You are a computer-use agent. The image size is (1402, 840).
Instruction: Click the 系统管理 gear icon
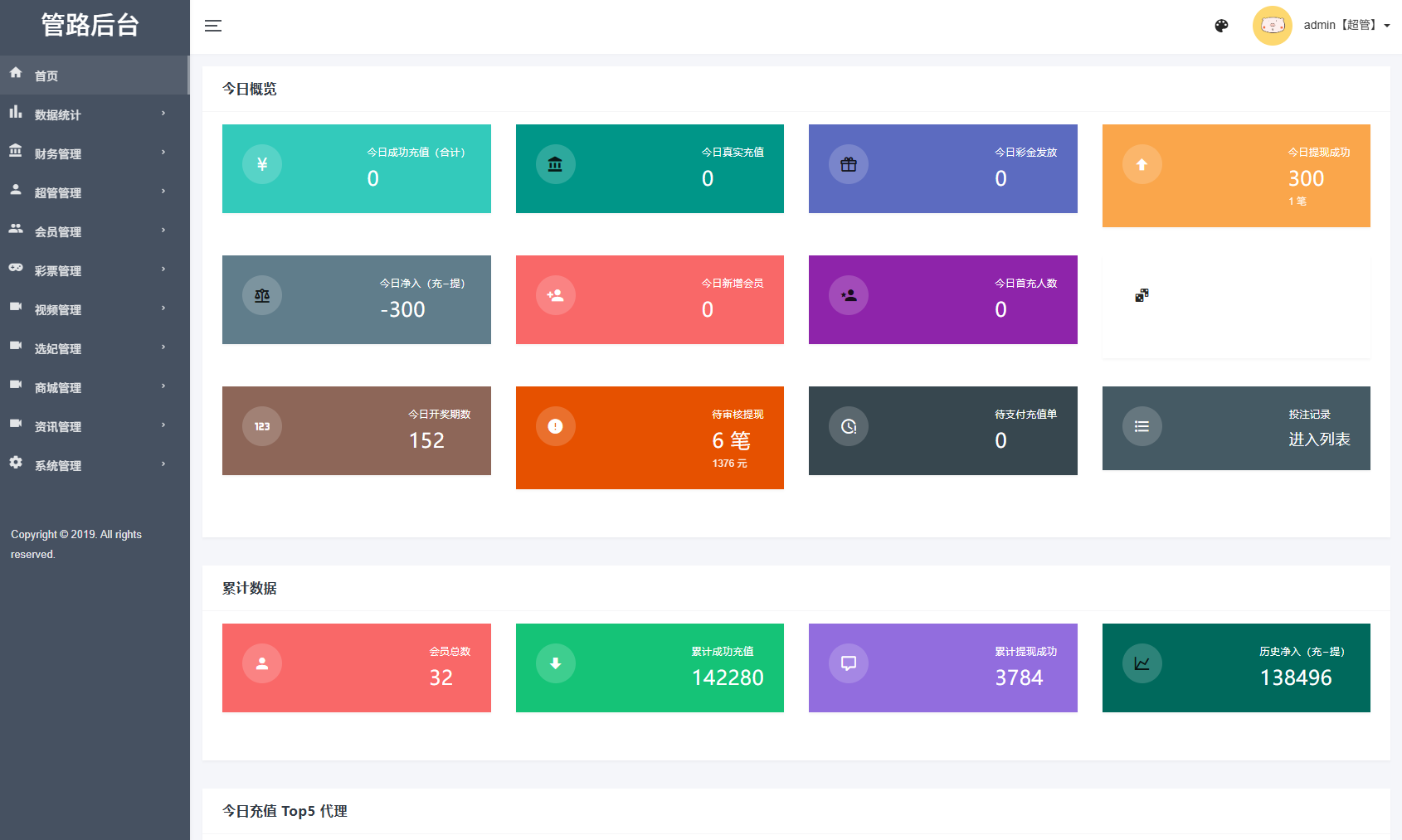pos(16,463)
